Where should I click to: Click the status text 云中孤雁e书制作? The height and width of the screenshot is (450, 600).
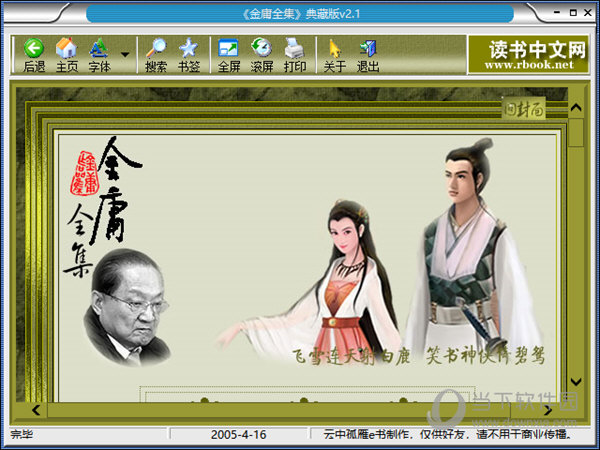(x=368, y=435)
